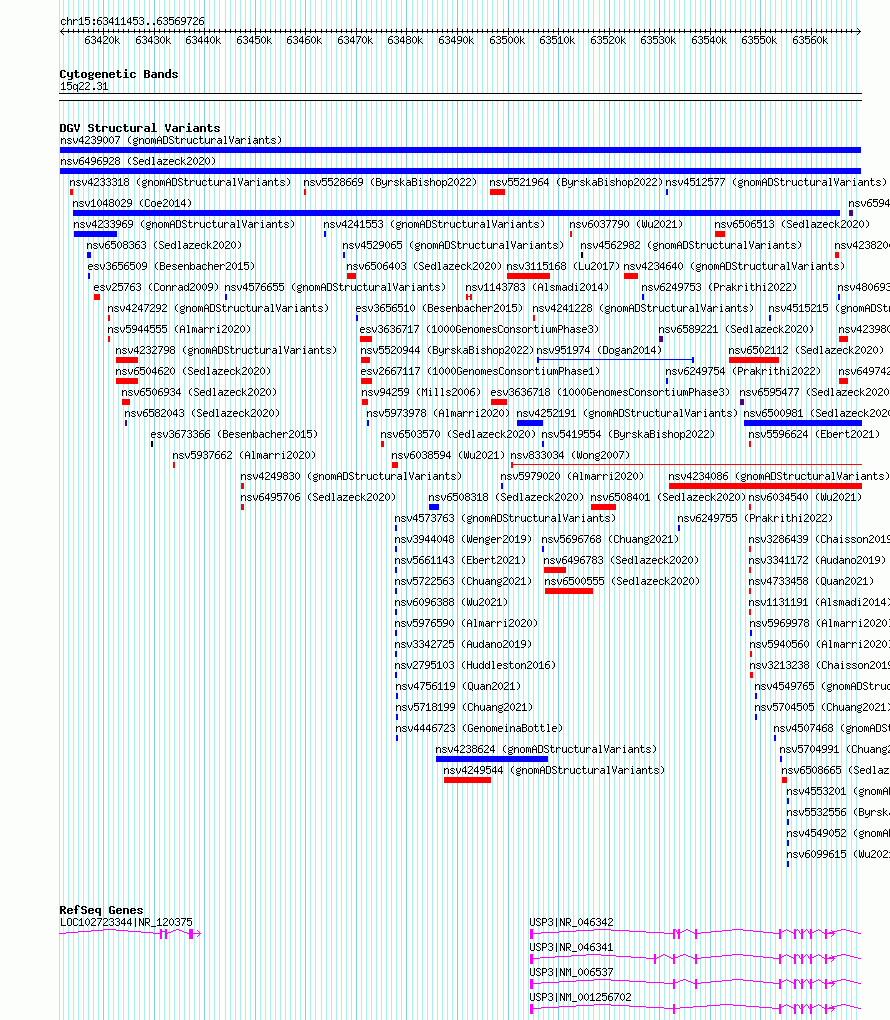Open the nsv1048029 (Coe2014) variant label

(x=132, y=204)
